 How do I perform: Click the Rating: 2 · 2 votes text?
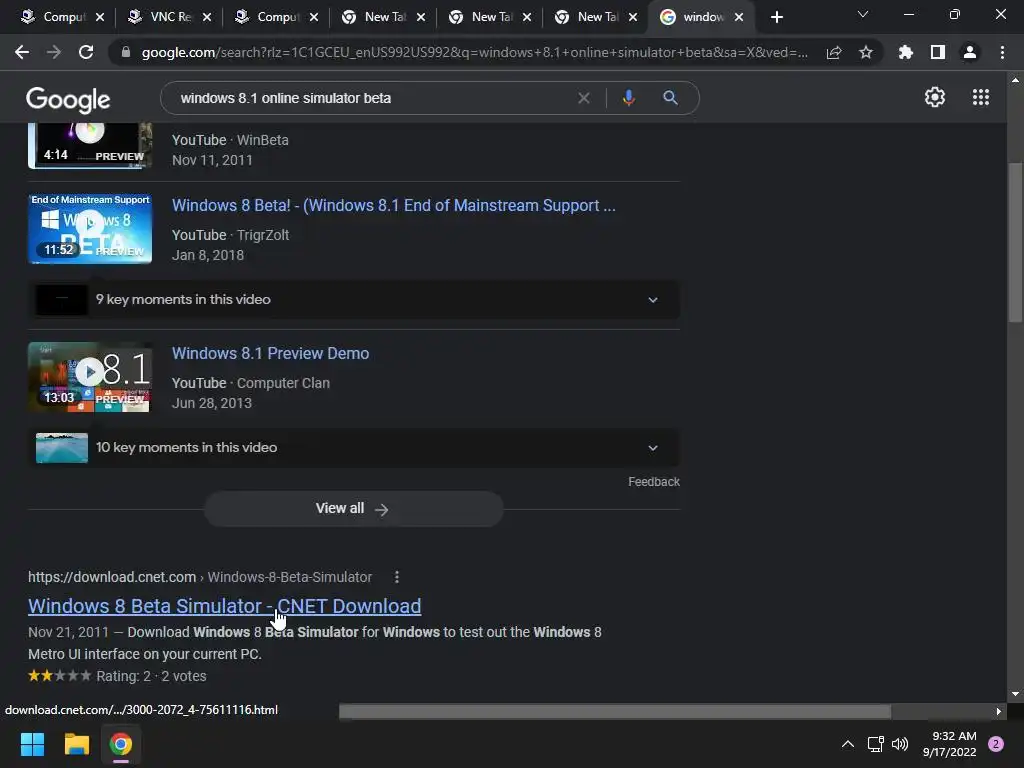click(x=151, y=676)
